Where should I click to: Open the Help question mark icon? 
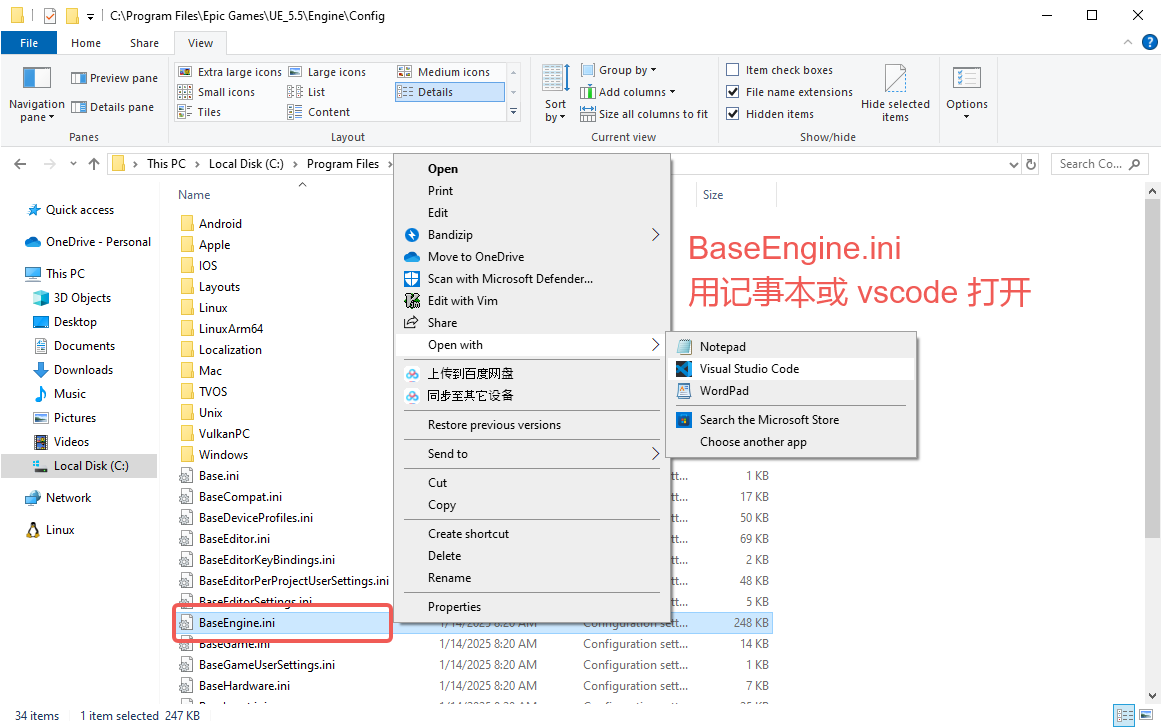pos(1149,42)
